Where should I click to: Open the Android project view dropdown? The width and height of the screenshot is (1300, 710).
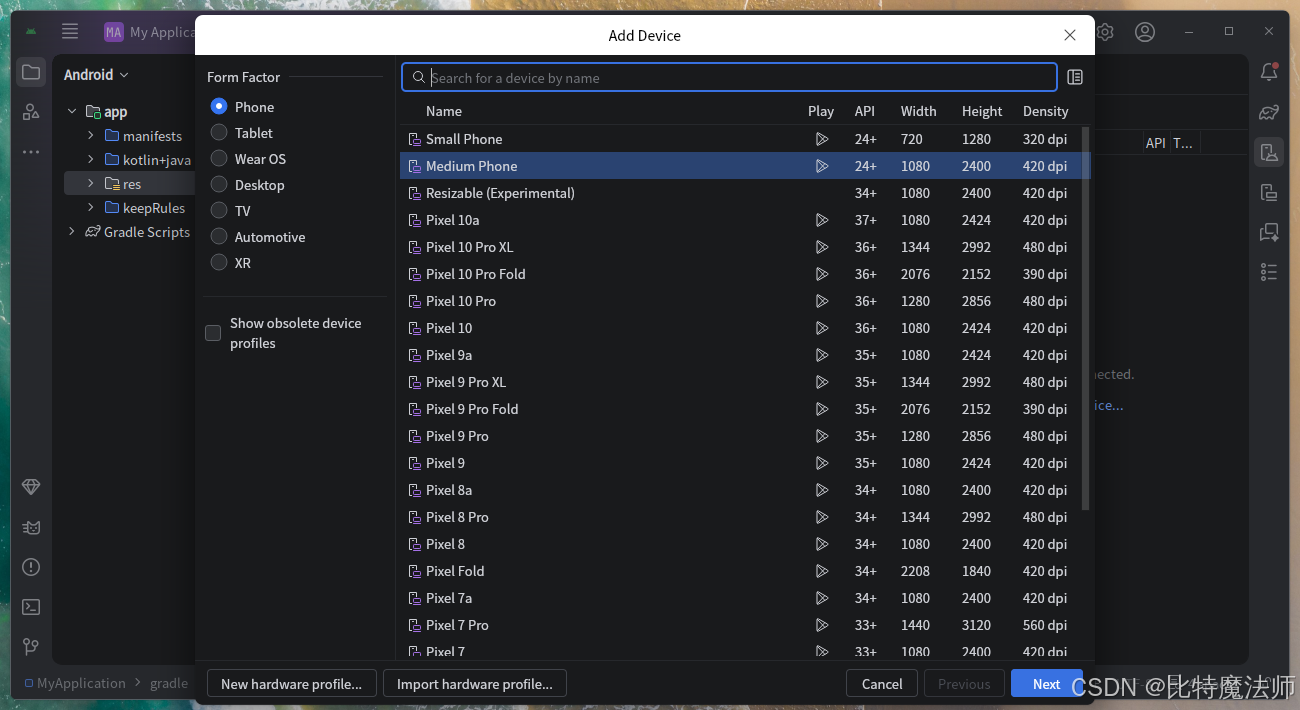coord(96,74)
